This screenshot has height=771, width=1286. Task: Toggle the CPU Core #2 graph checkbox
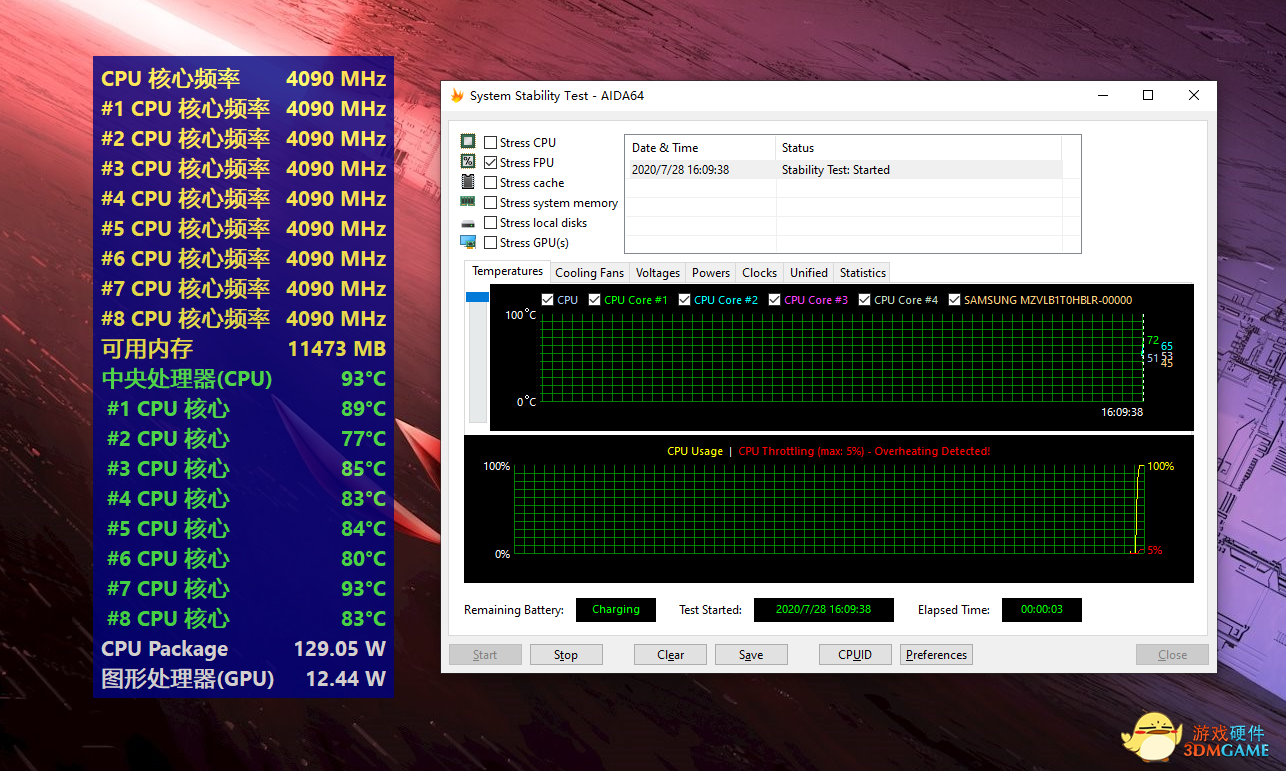tap(685, 300)
